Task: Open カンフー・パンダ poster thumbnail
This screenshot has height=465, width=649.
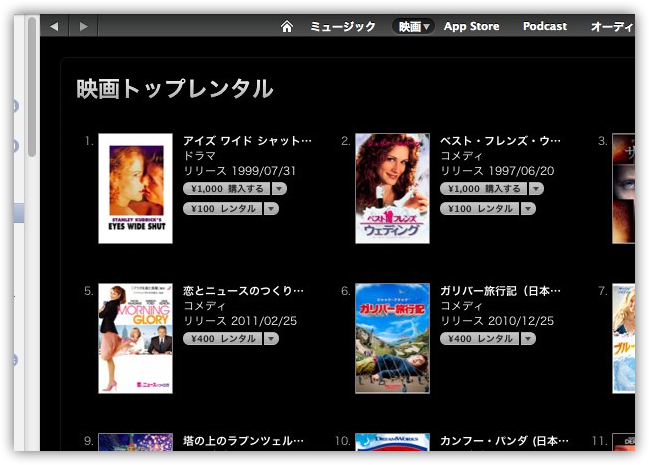Action: point(392,442)
